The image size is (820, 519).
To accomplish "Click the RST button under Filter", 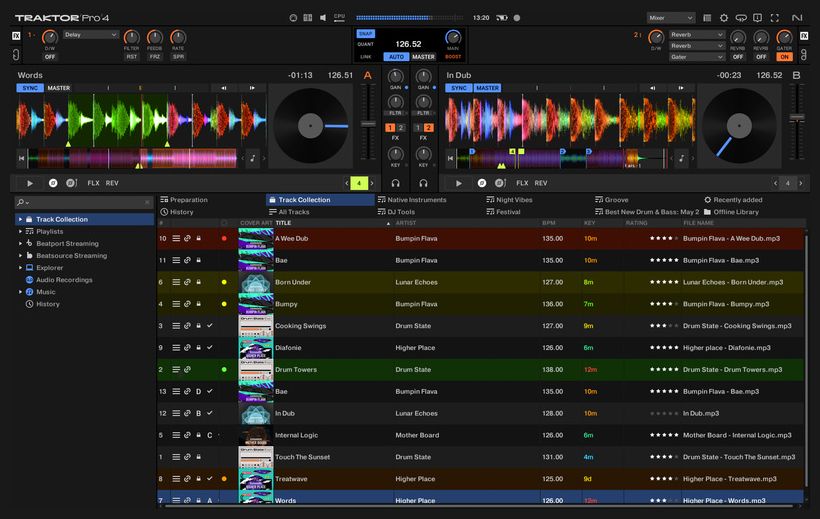I will pyautogui.click(x=131, y=57).
